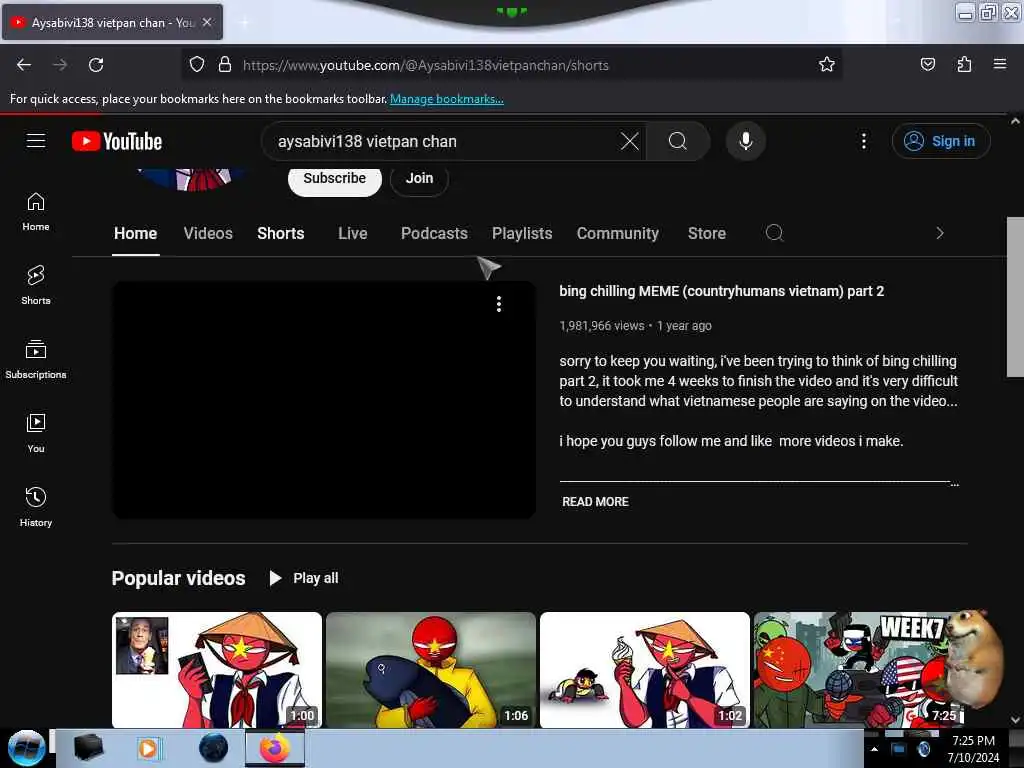
Task: Open the Windows Start menu
Action: [x=26, y=748]
